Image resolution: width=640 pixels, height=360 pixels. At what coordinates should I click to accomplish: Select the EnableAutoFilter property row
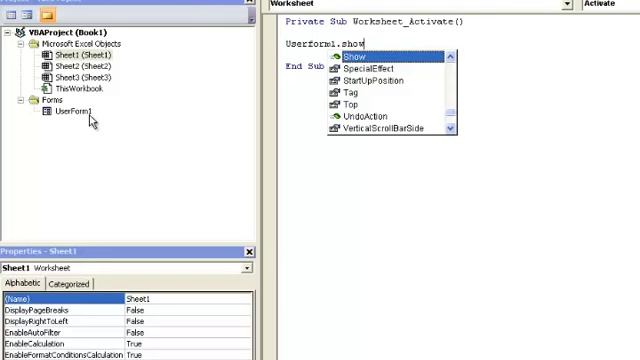(x=128, y=333)
